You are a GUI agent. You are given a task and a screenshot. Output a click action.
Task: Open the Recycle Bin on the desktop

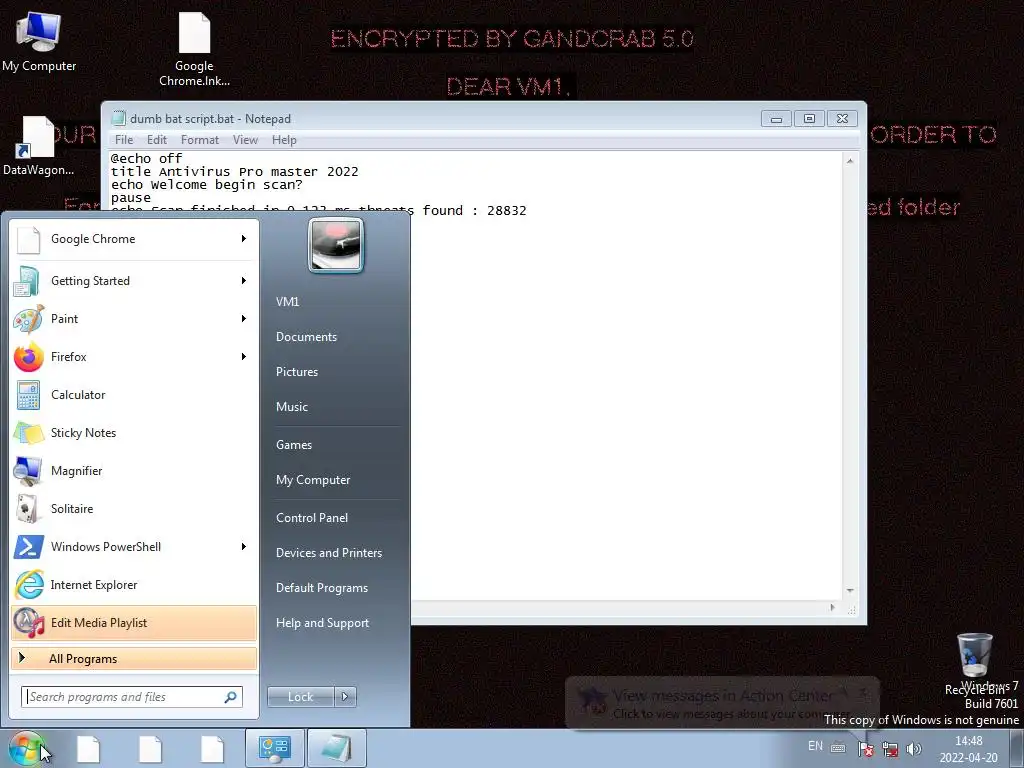[x=974, y=663]
